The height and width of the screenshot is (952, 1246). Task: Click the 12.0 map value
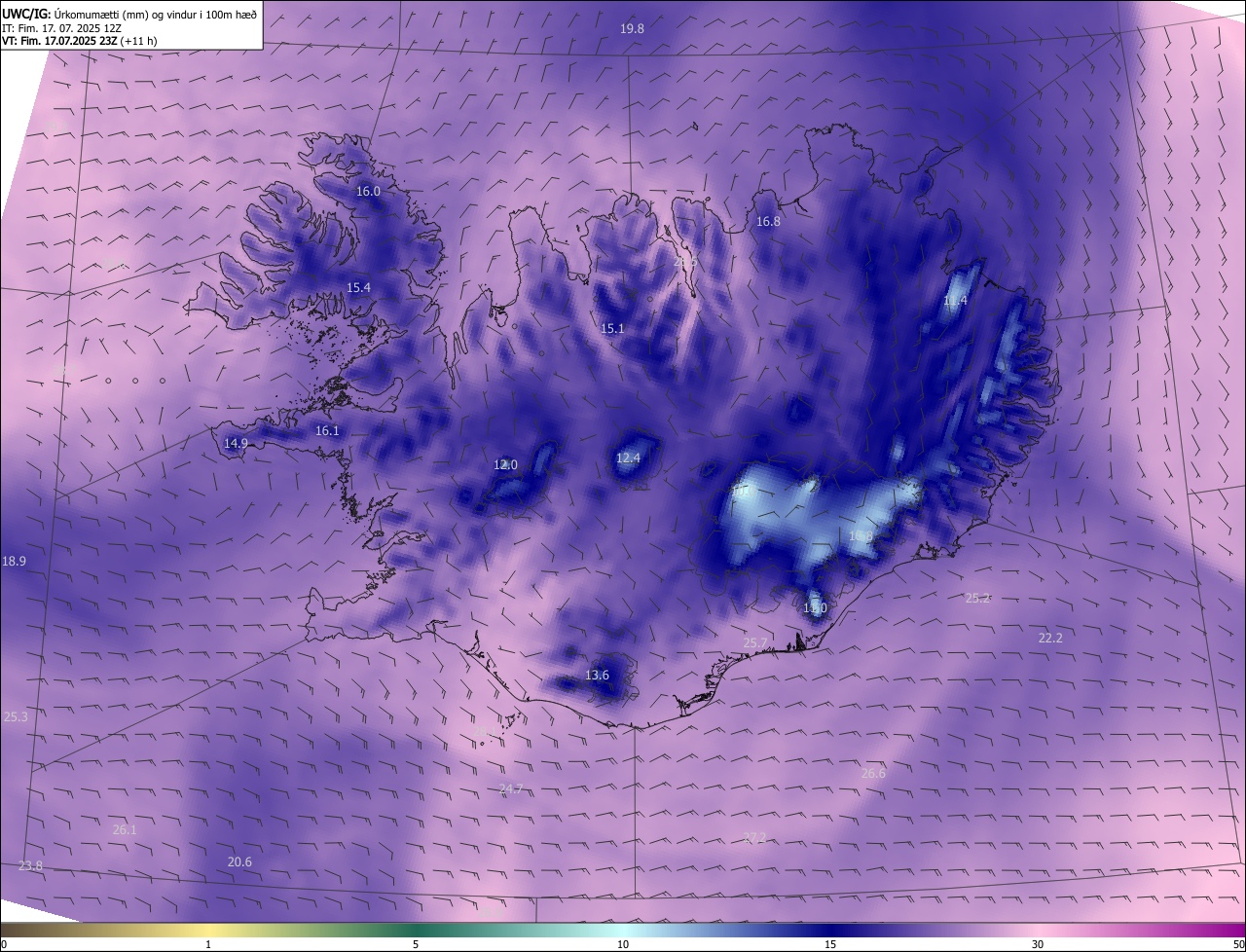(x=505, y=465)
